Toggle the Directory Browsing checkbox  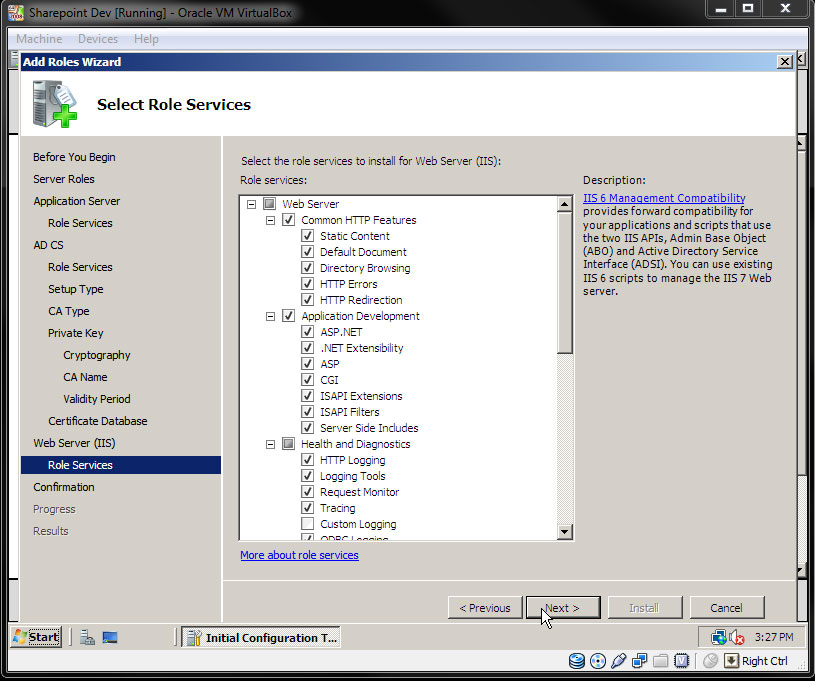point(308,268)
